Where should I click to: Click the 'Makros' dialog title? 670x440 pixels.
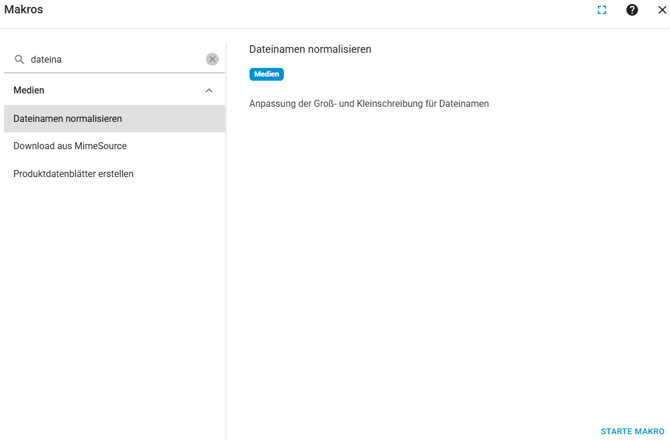[x=24, y=10]
